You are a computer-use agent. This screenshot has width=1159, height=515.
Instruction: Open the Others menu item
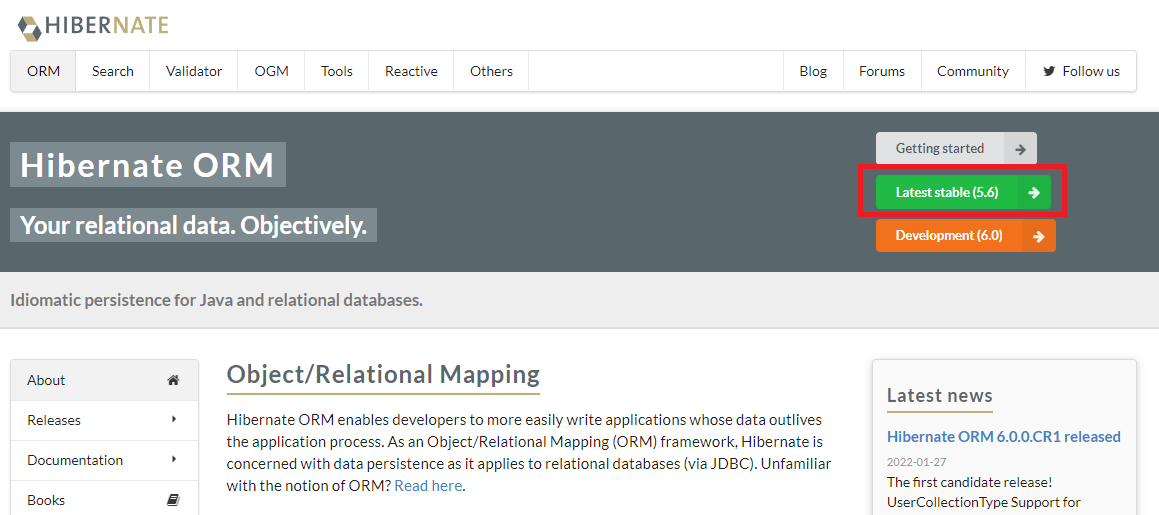491,72
